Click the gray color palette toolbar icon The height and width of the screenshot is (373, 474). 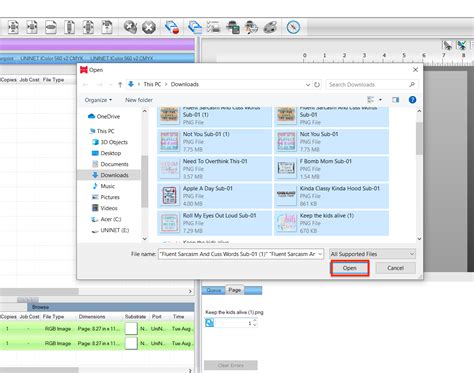[x=270, y=27]
